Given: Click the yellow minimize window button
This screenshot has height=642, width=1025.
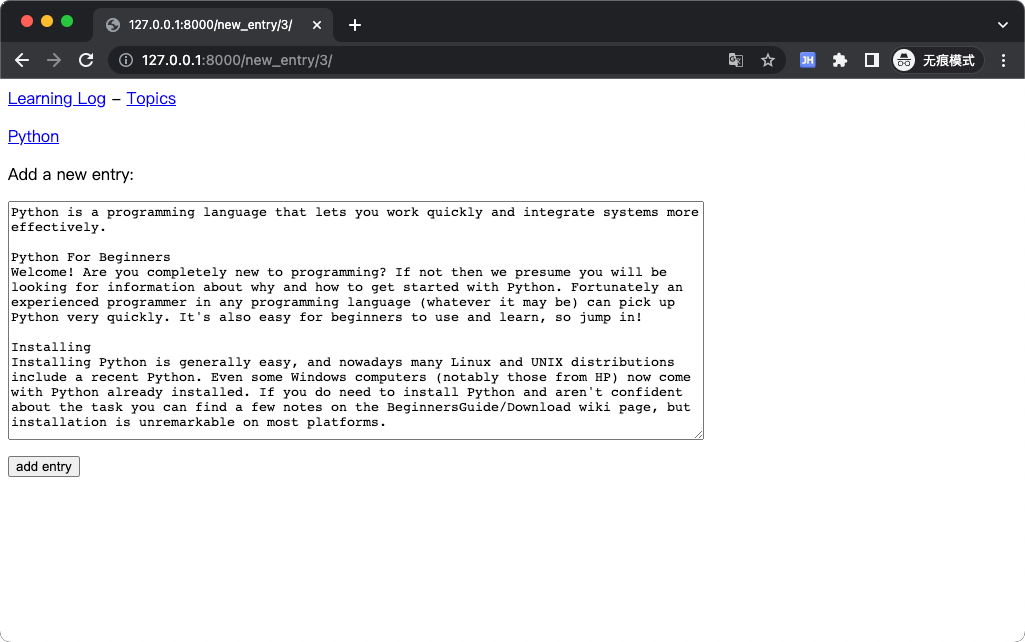Looking at the screenshot, I should 47,21.
